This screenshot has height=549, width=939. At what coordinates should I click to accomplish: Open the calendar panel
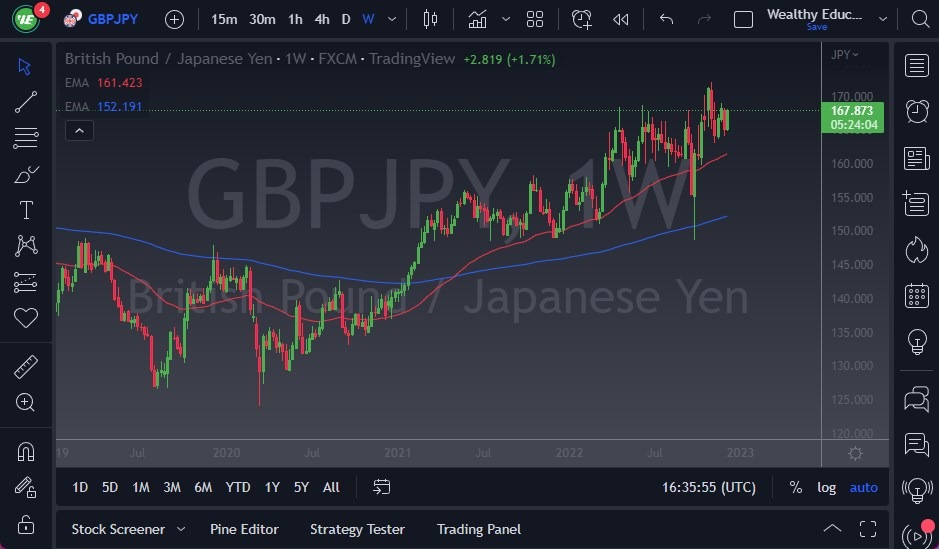917,295
